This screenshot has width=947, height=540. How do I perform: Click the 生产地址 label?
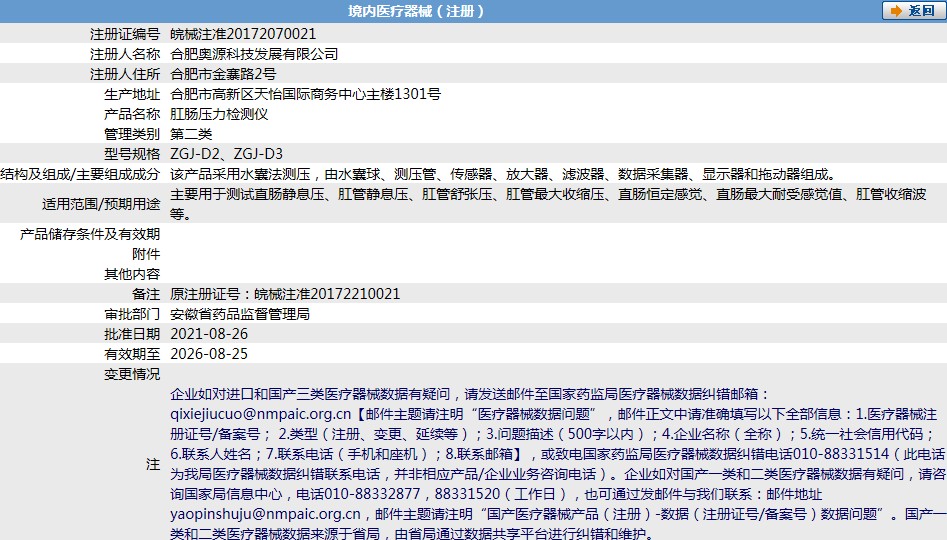pos(132,94)
